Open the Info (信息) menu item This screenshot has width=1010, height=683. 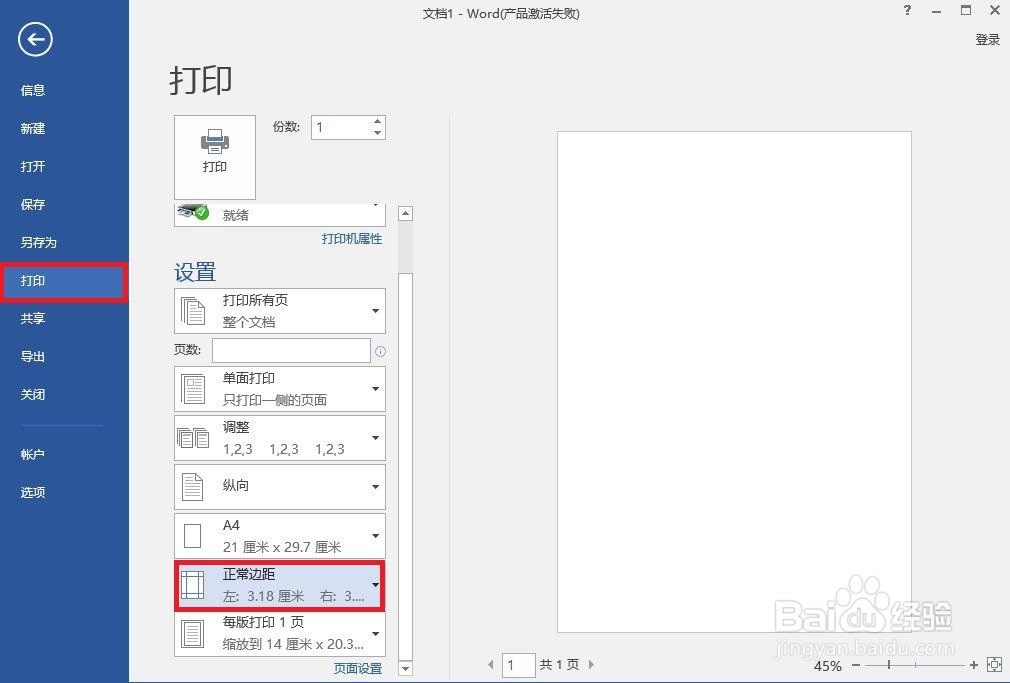point(33,90)
